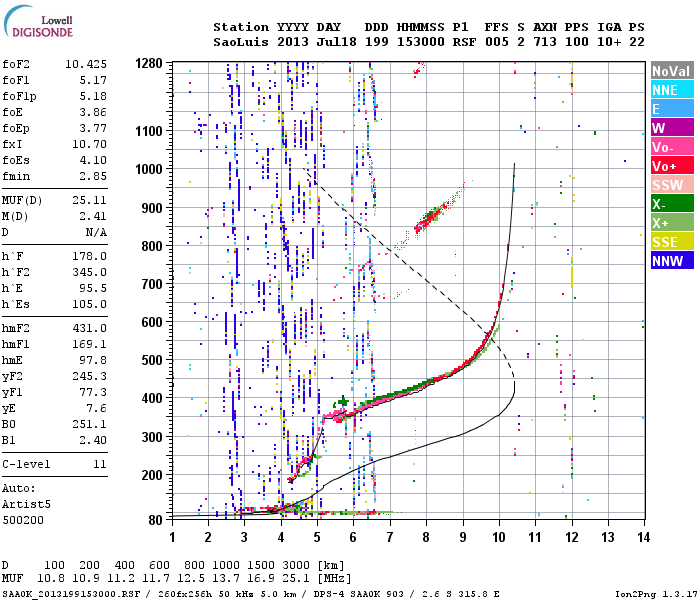Click the MUF 25.1 table value
Viewport: 700px width, 600px height.
click(x=296, y=579)
